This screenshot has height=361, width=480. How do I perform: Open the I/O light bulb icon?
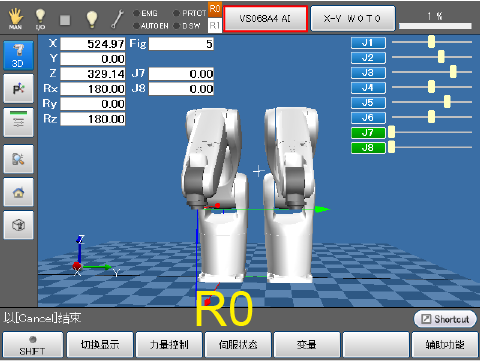(x=40, y=19)
